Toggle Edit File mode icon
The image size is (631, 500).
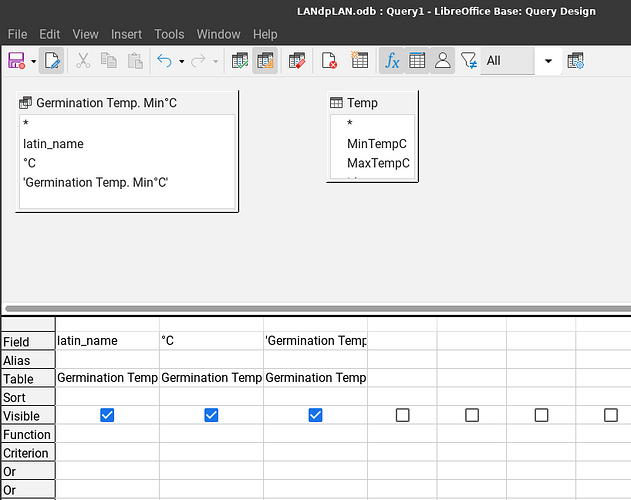pos(52,61)
